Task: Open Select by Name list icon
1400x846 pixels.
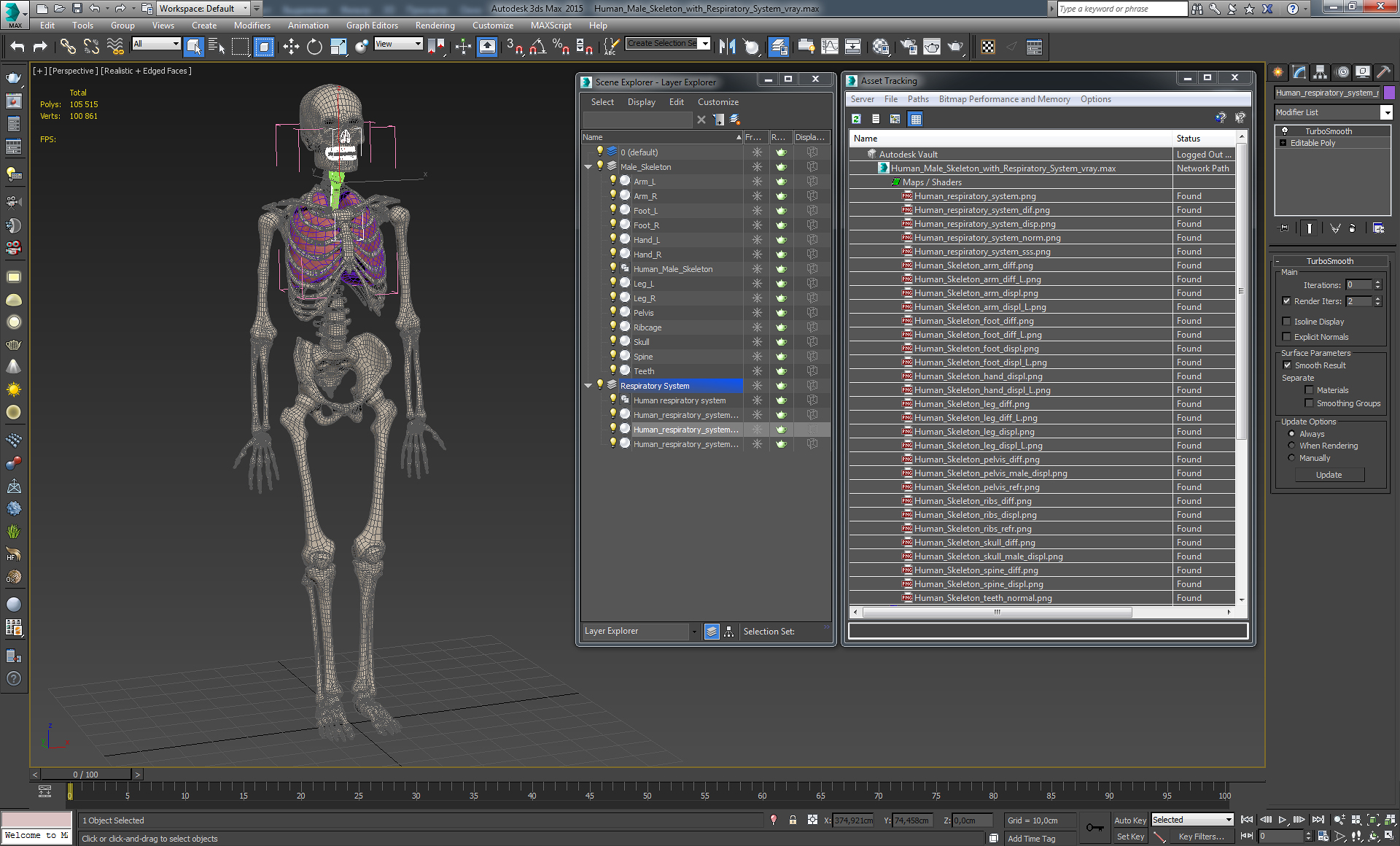Action: pyautogui.click(x=217, y=47)
